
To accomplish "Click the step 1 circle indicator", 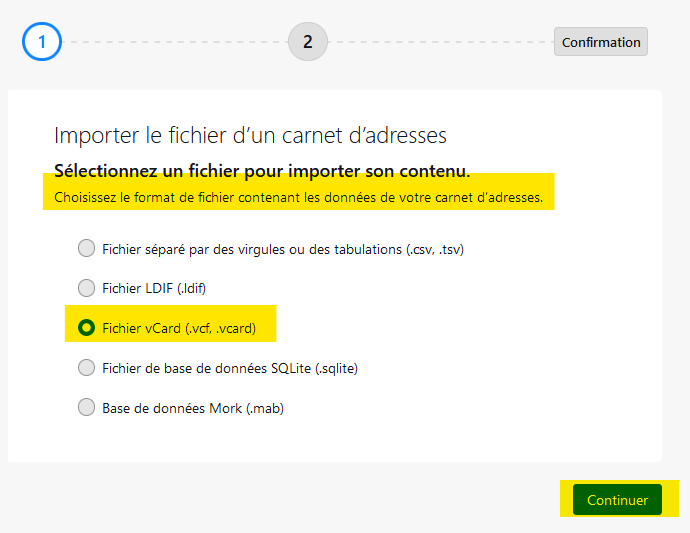I will click(41, 42).
